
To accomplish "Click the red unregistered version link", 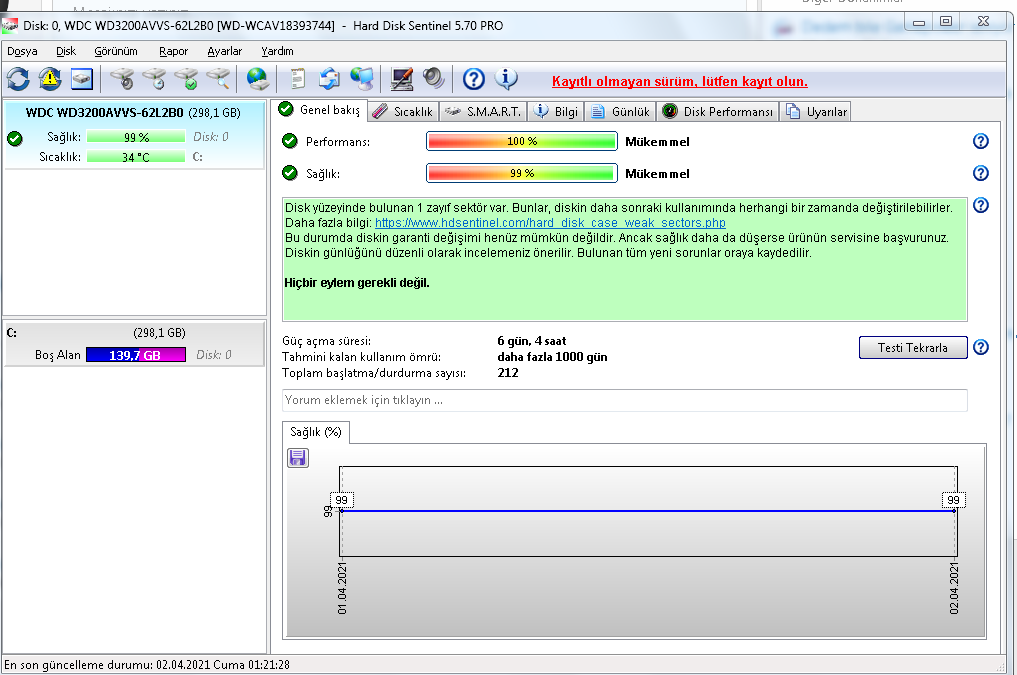I will tap(680, 82).
